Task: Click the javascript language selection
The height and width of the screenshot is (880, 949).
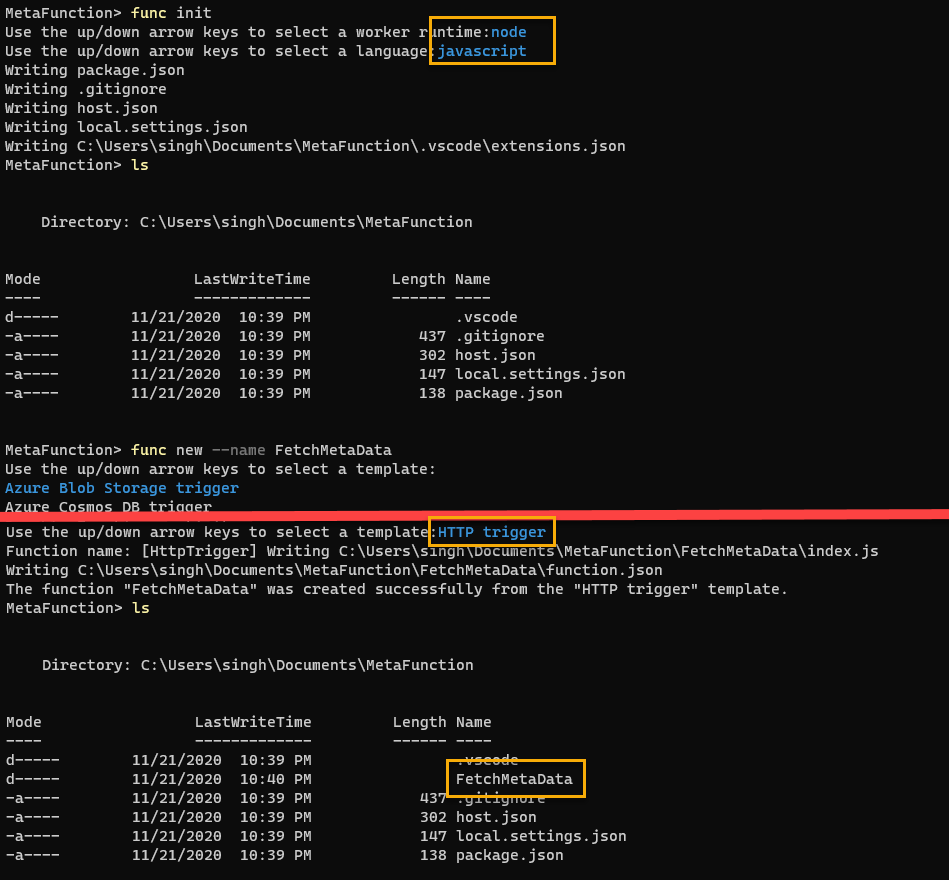Action: point(483,50)
